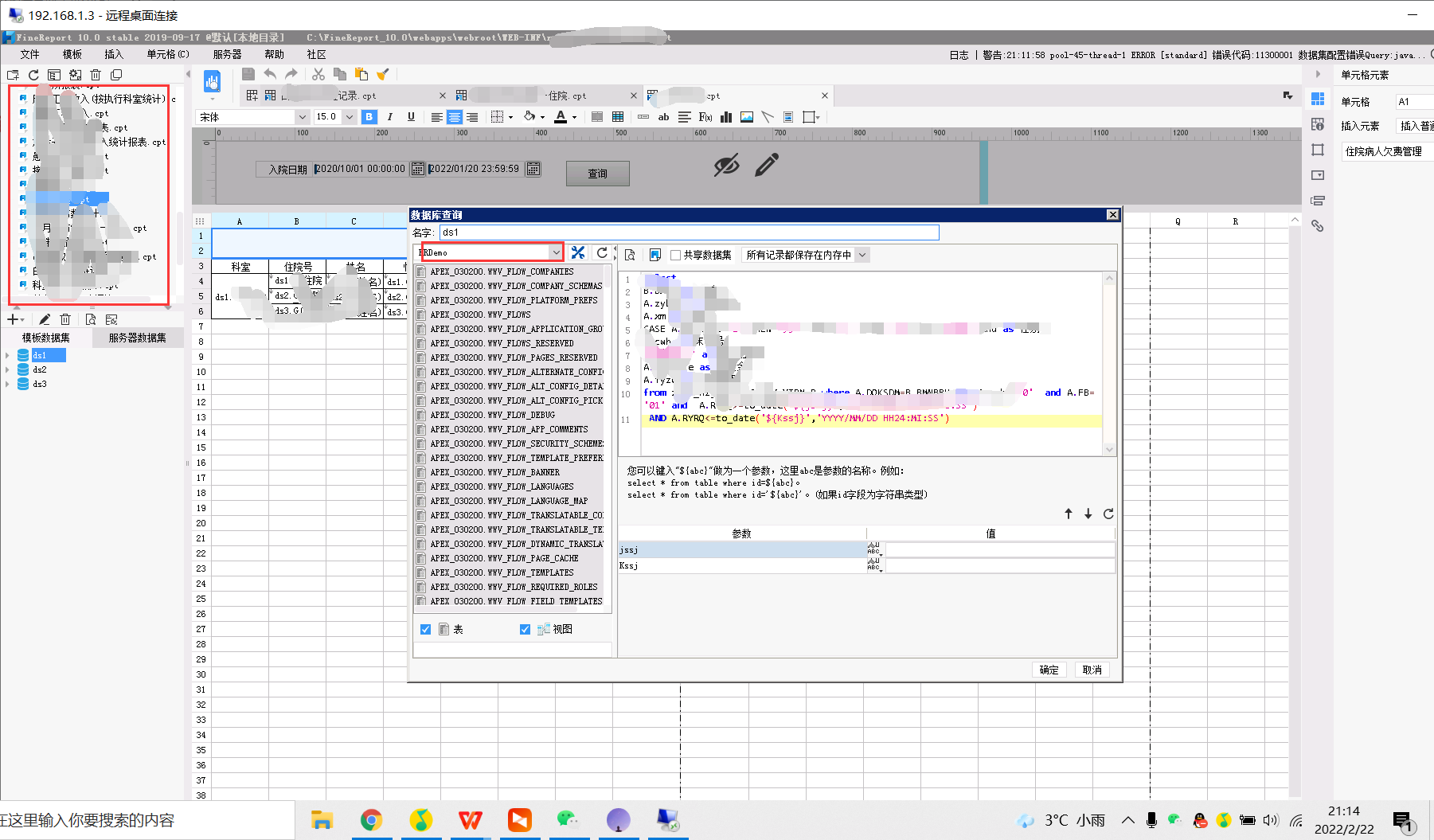1434x840 pixels.
Task: Click the 确定 button in dialog
Action: (1049, 670)
